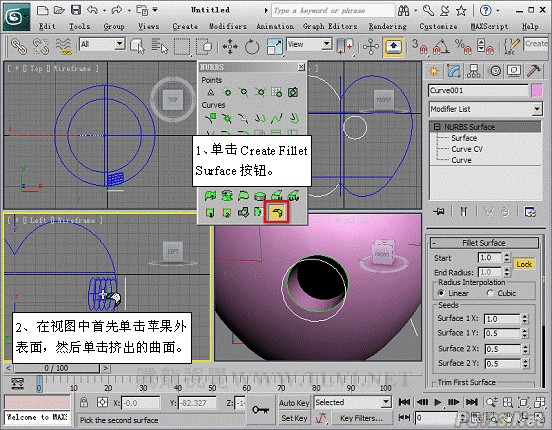
Task: Click the pink object color swatch
Action: click(x=537, y=91)
